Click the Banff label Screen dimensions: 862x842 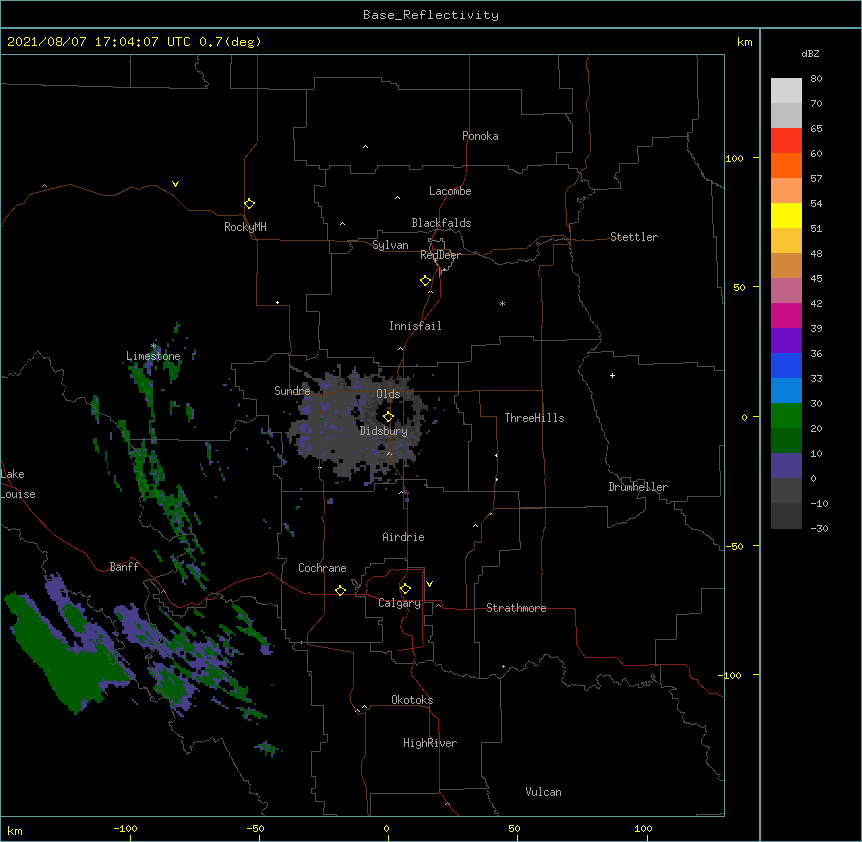124,567
